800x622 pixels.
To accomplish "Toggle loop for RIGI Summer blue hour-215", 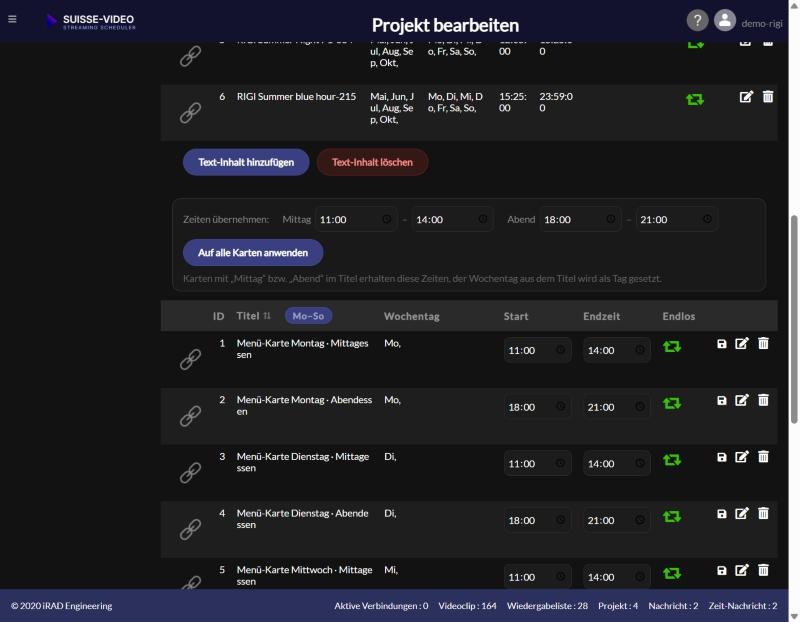I will pos(695,99).
